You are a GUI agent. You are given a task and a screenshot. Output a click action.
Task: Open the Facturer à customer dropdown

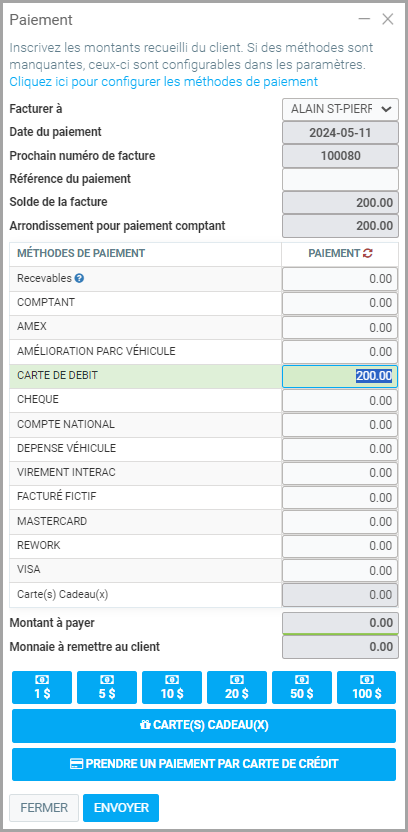tap(340, 109)
